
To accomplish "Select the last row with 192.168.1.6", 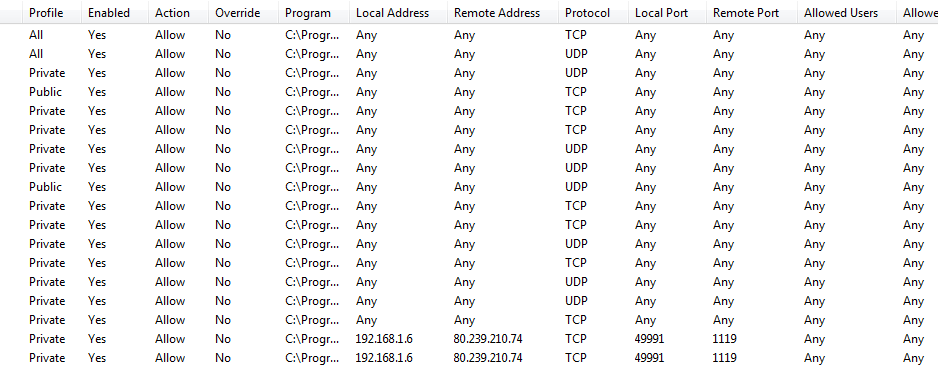I will coord(469,357).
